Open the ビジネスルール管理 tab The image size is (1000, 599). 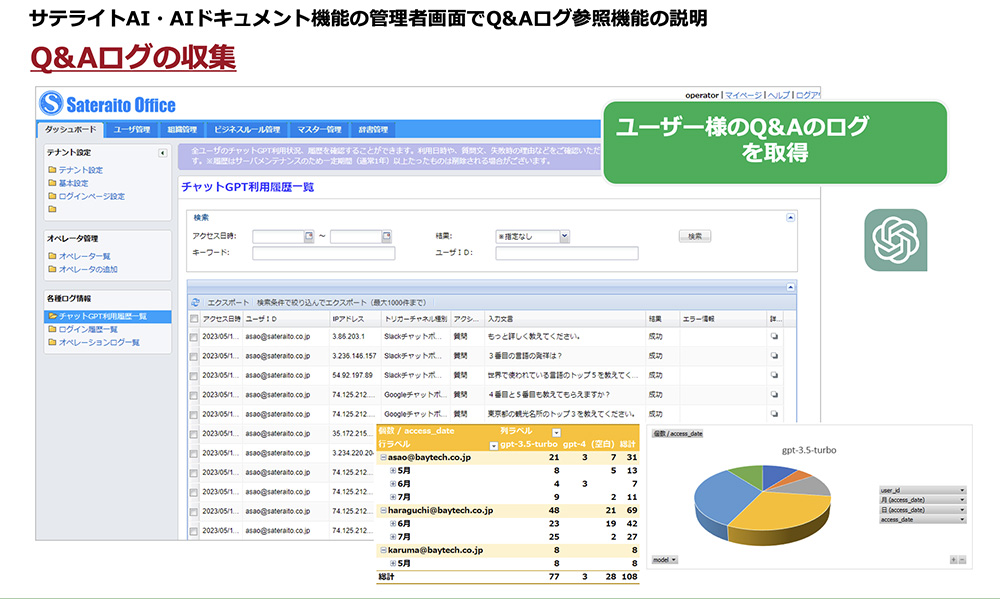[247, 129]
